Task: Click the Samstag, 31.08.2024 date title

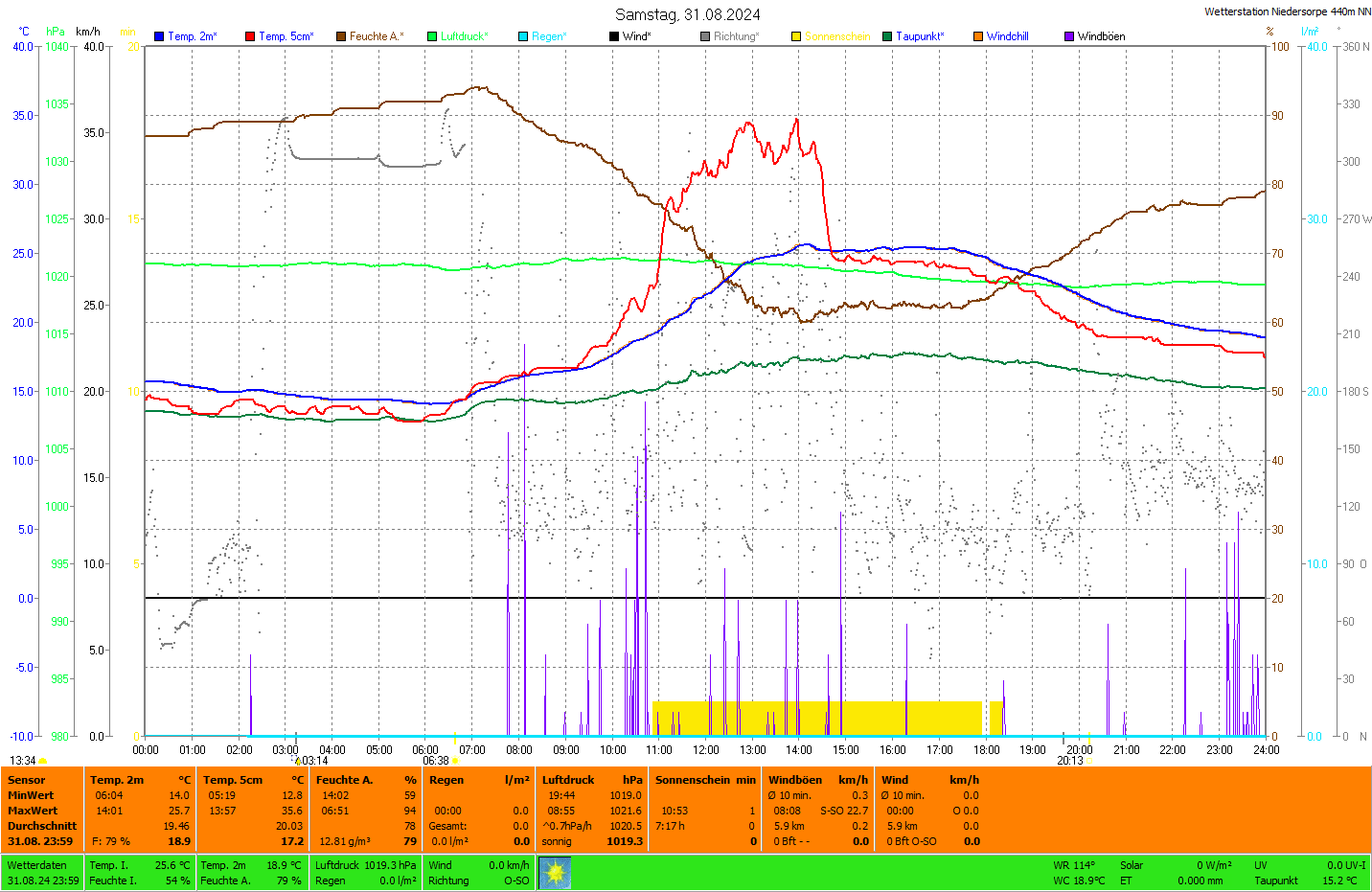Action: point(687,14)
